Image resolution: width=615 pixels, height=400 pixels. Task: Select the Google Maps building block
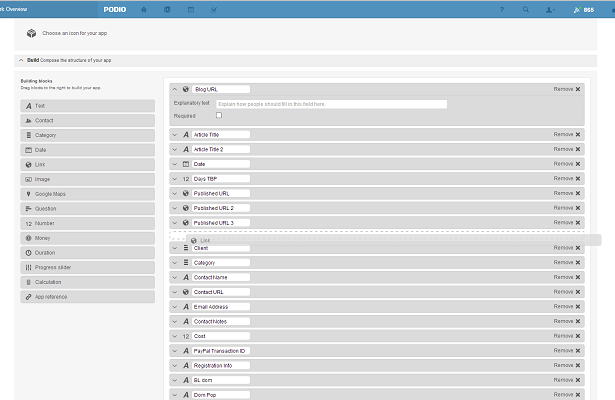coord(86,194)
